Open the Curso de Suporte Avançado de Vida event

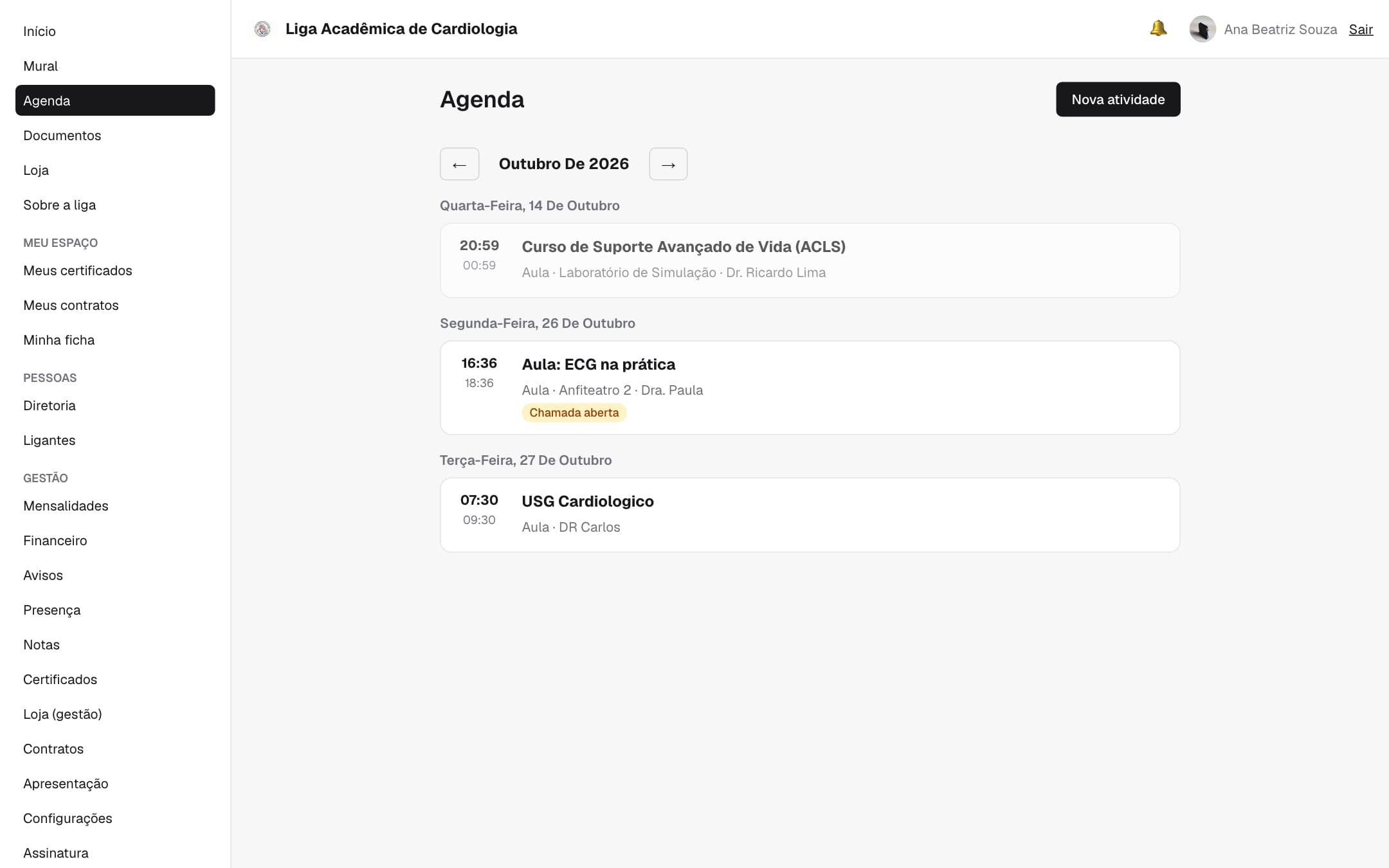pyautogui.click(x=810, y=260)
